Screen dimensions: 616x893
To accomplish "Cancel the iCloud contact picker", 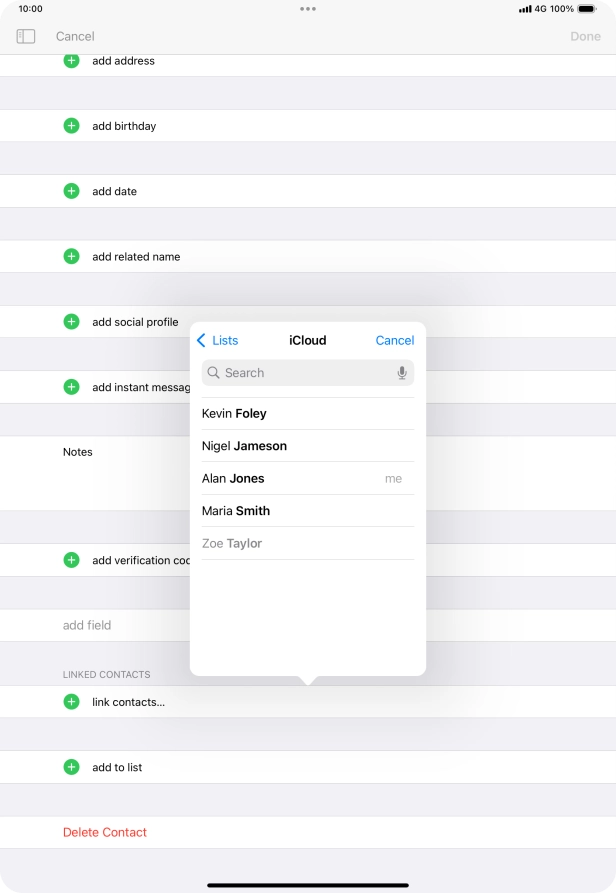I will (394, 340).
